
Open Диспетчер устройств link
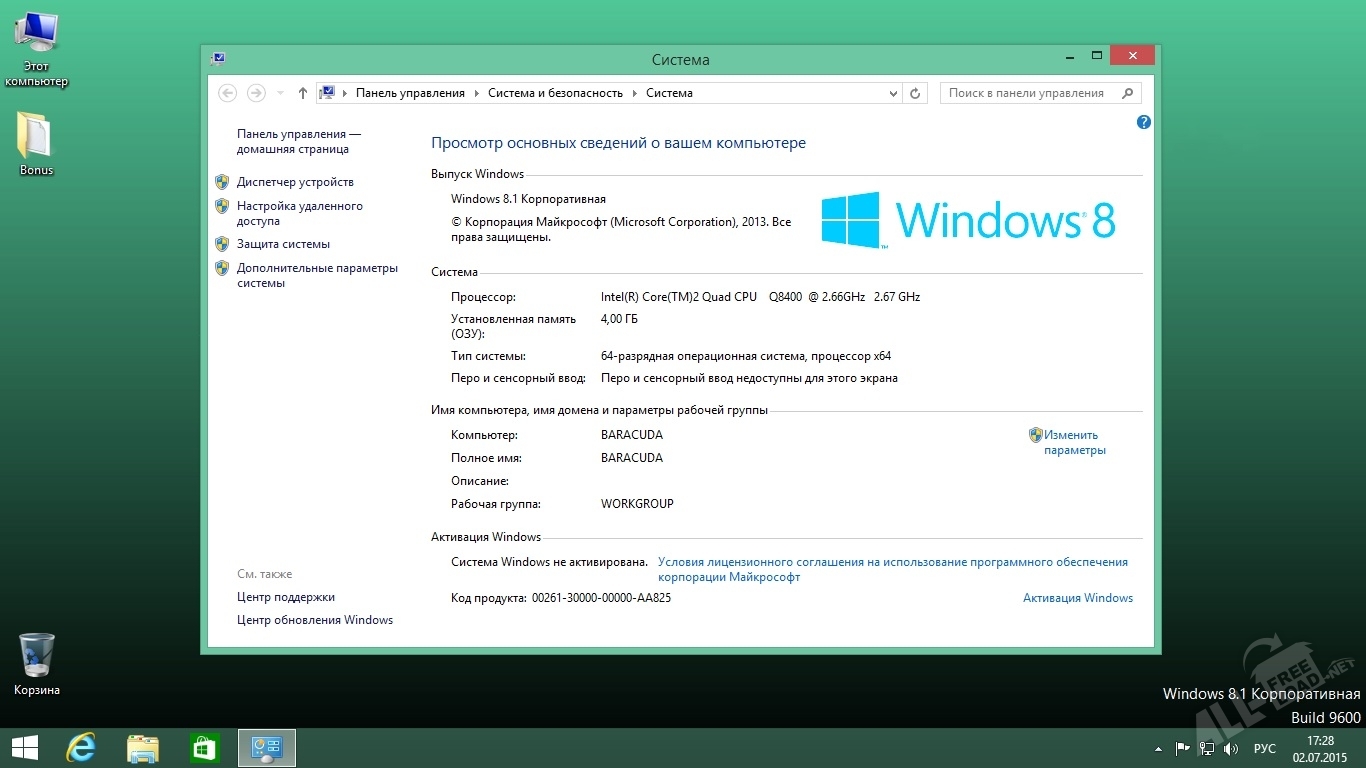click(x=295, y=182)
